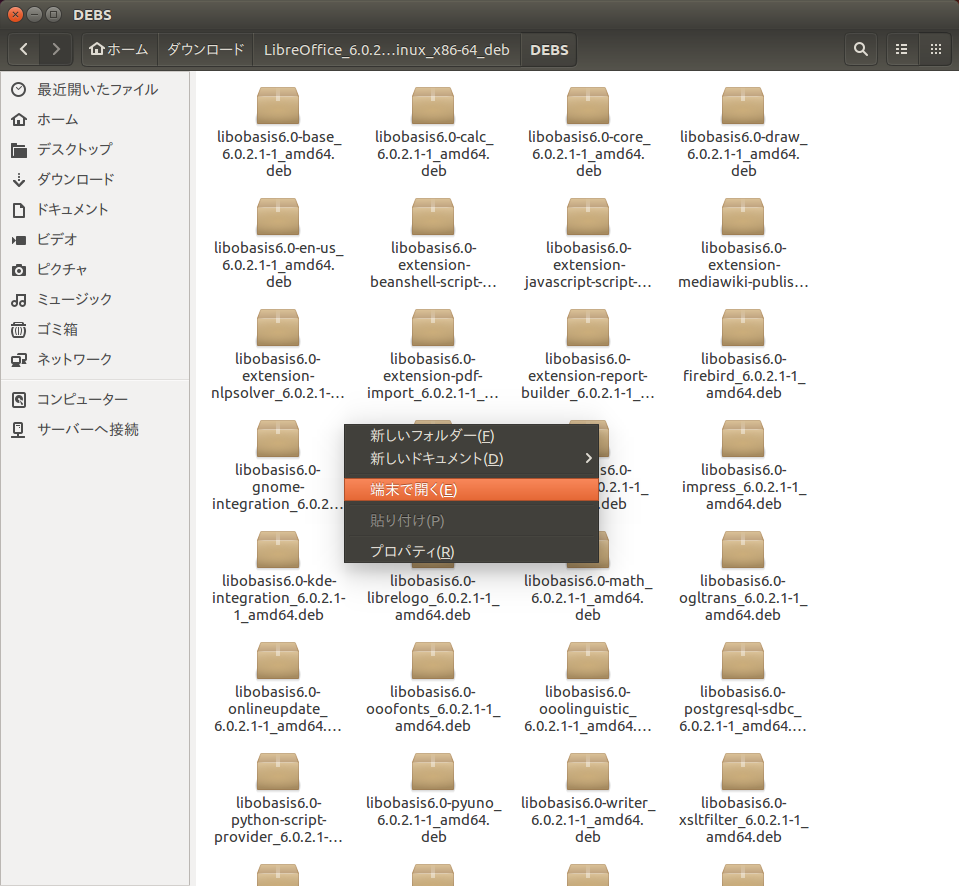This screenshot has height=886, width=959.
Task: Choose サーバーへ接続 in the sidebar
Action: coord(95,429)
